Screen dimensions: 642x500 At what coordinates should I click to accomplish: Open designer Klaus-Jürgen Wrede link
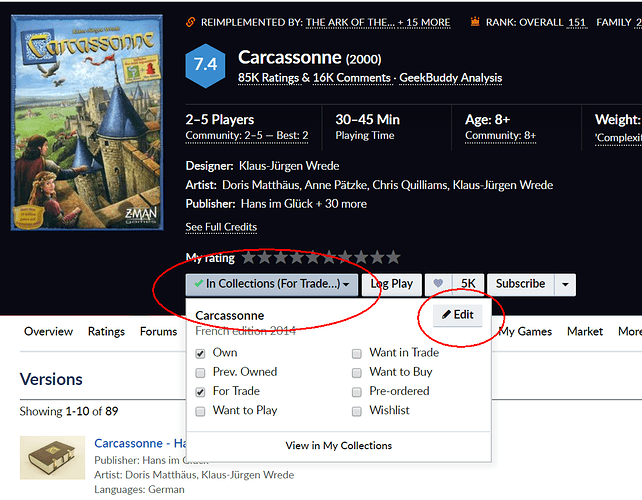click(x=289, y=166)
